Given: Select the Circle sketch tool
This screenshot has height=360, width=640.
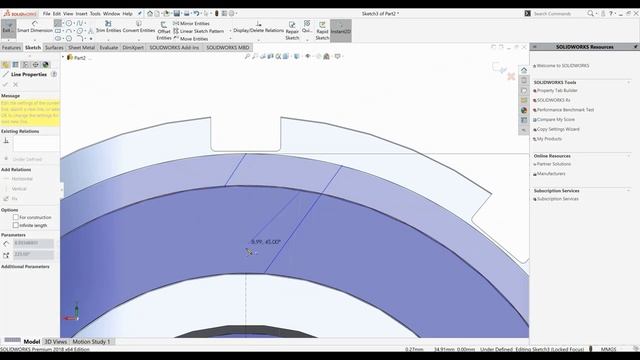Looking at the screenshot, I should [69, 23].
